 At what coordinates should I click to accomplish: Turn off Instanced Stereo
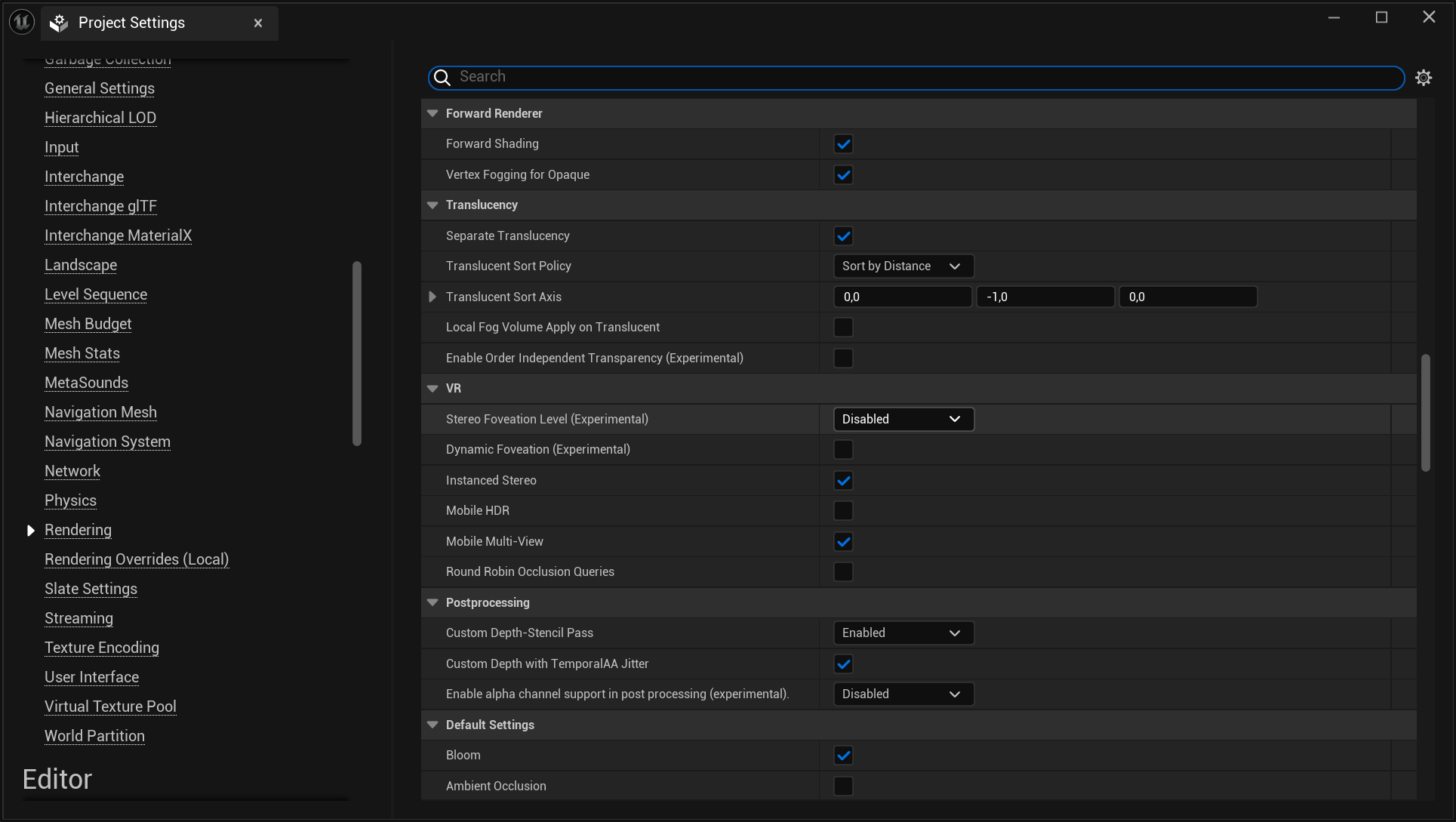pos(843,480)
